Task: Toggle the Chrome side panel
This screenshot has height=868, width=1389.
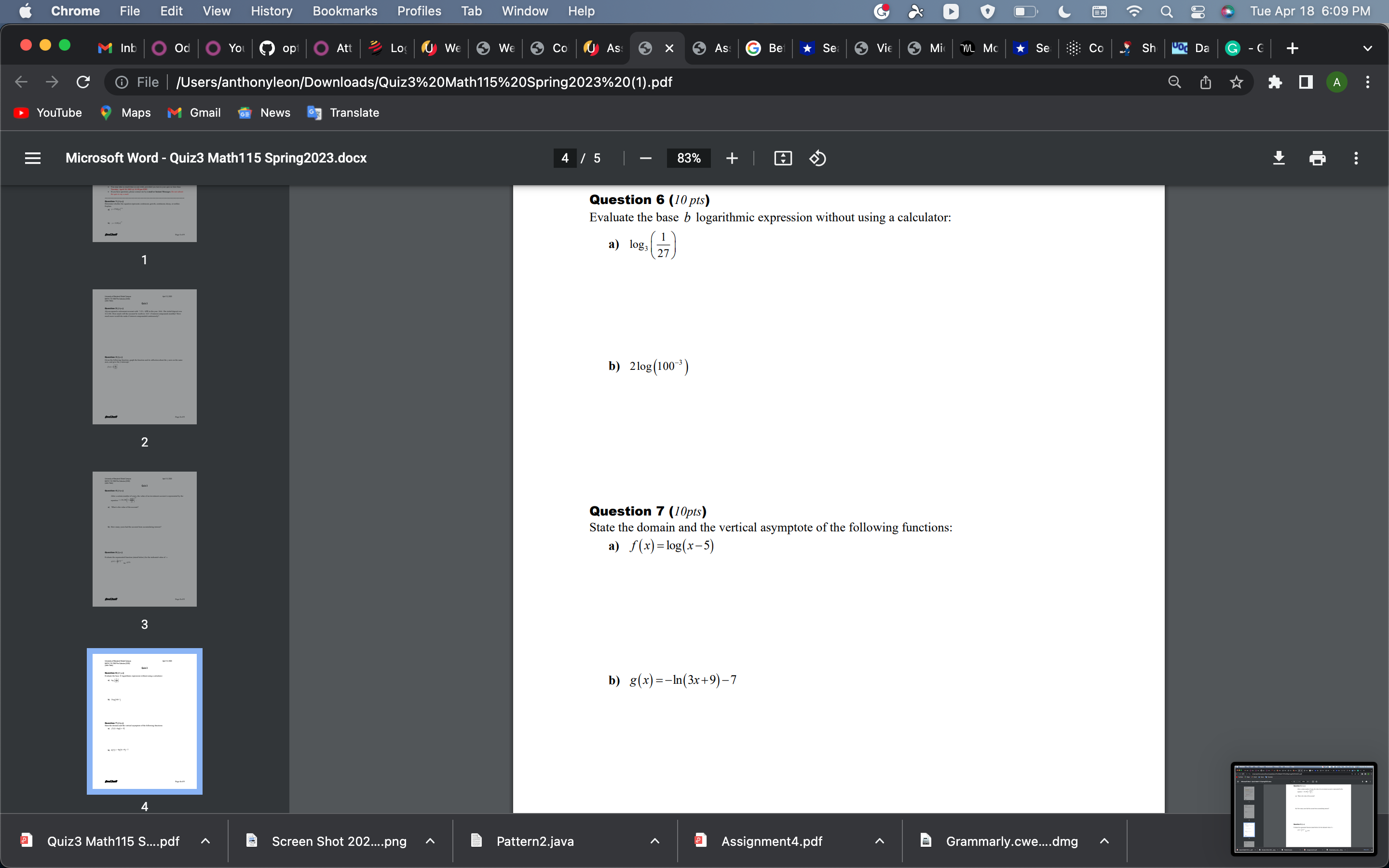Action: [x=1306, y=82]
